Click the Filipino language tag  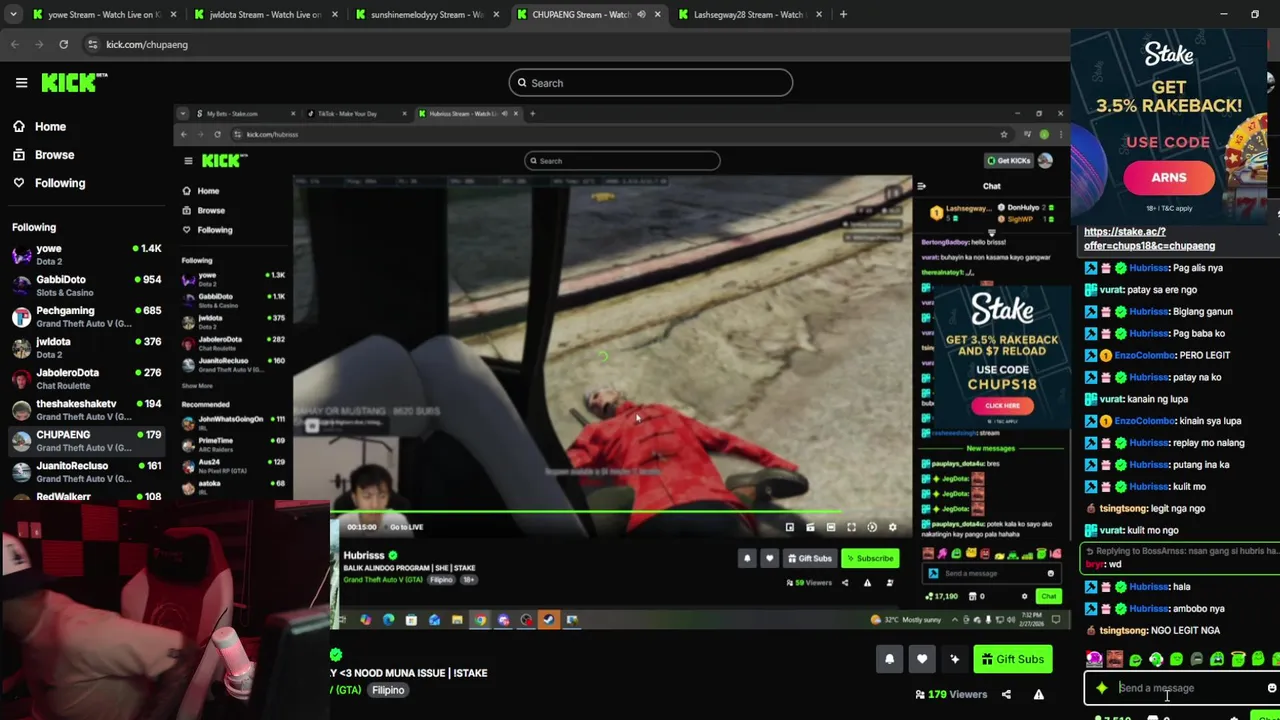(388, 690)
